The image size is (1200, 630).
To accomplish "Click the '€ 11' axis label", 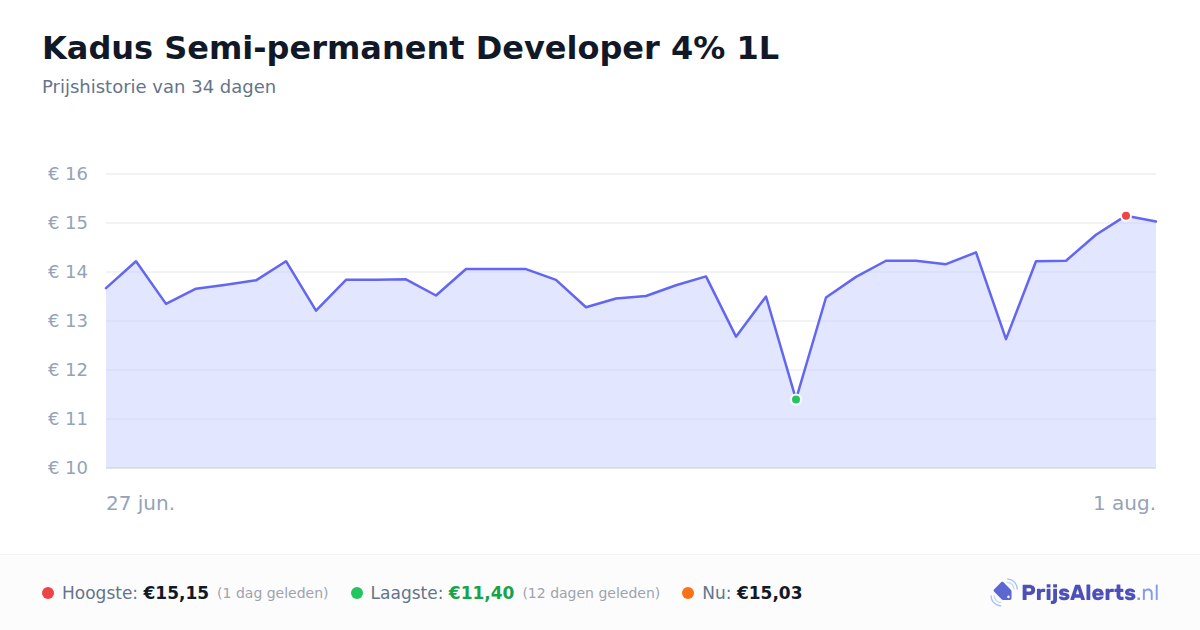I will (x=68, y=419).
